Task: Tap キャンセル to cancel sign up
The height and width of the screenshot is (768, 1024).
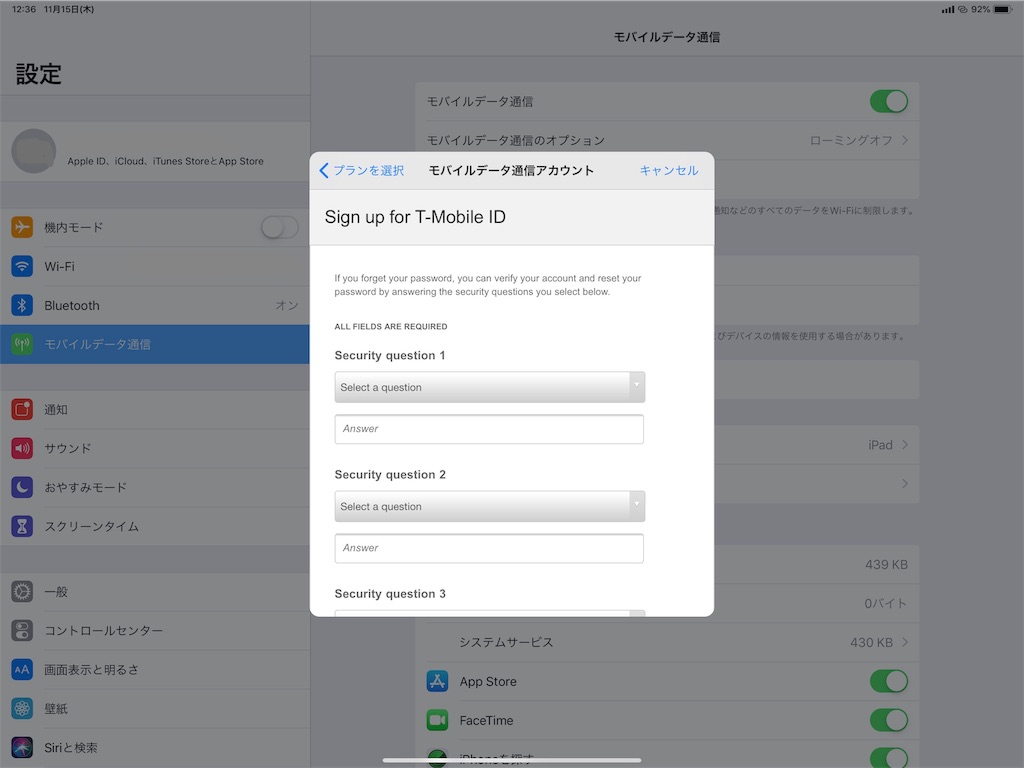Action: 669,170
